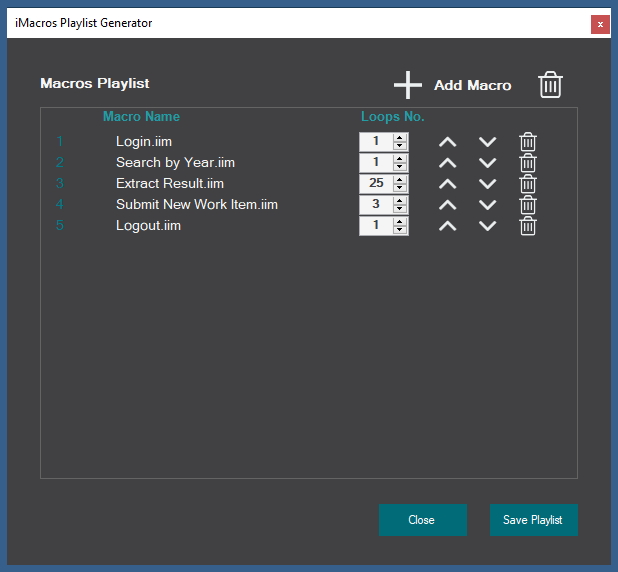Delete the Login.iim row
The image size is (618, 572).
coord(528,142)
